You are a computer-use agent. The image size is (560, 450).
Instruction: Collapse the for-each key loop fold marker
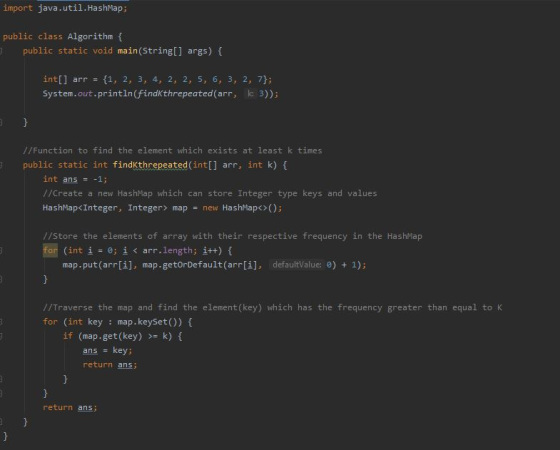[1, 322]
